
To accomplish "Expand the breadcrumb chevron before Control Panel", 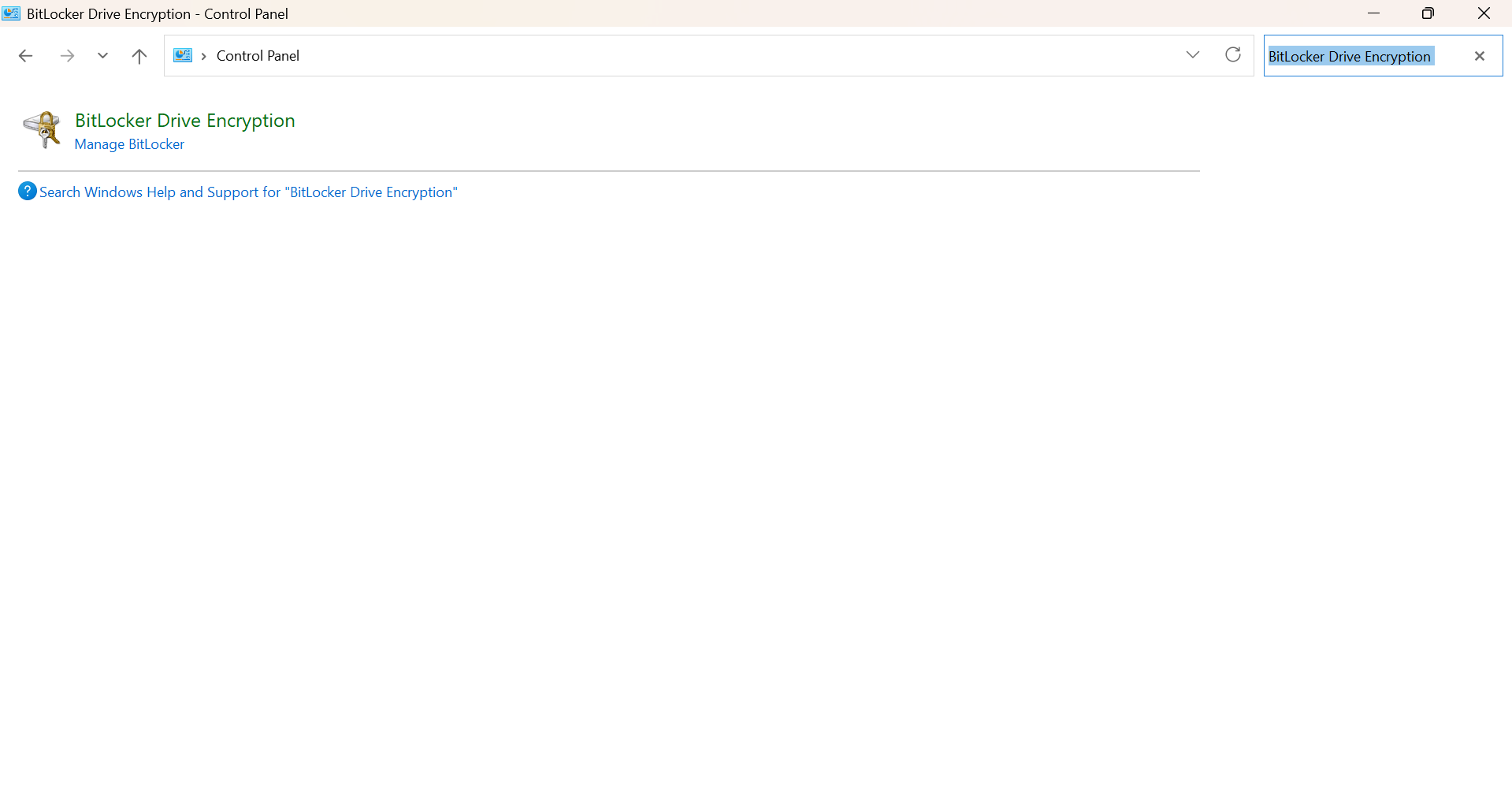I will click(x=203, y=56).
